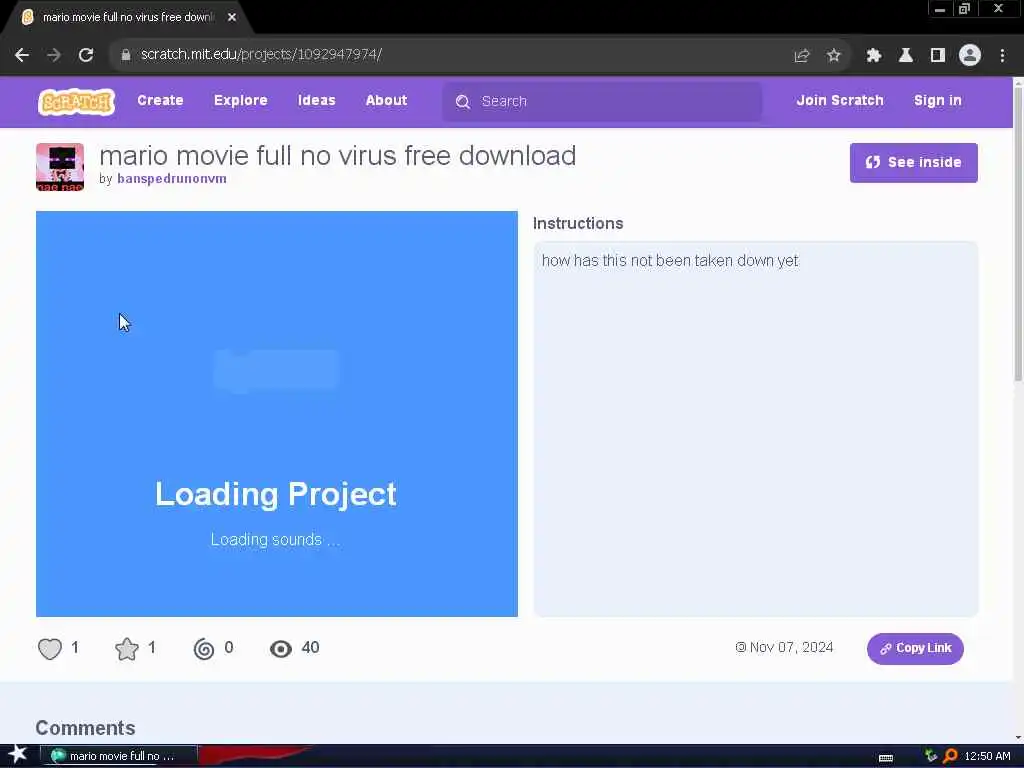This screenshot has width=1024, height=768.
Task: Open the extensions puzzle icon
Action: [x=874, y=56]
